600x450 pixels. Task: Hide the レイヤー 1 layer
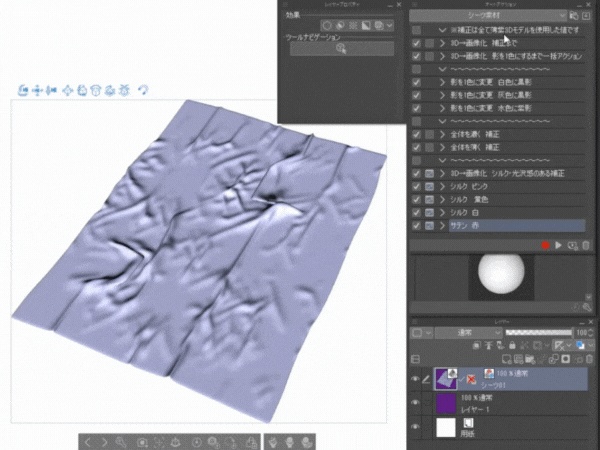click(415, 403)
